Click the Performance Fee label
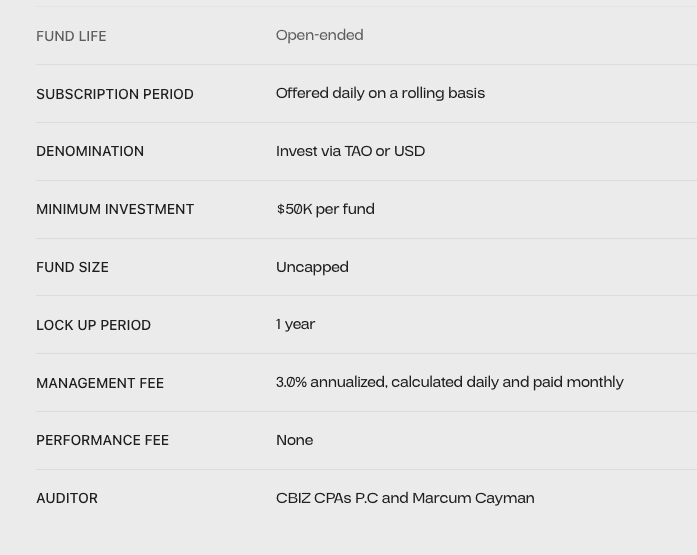The height and width of the screenshot is (555, 697). coord(102,440)
